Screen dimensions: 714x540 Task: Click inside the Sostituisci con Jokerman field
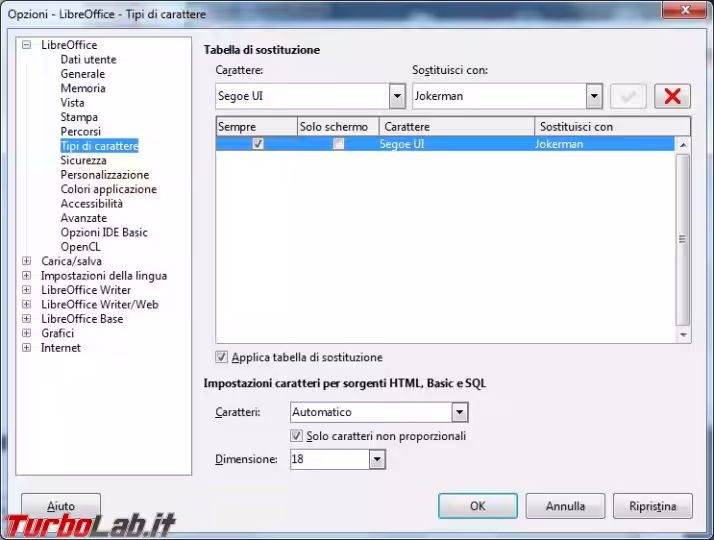tap(499, 96)
